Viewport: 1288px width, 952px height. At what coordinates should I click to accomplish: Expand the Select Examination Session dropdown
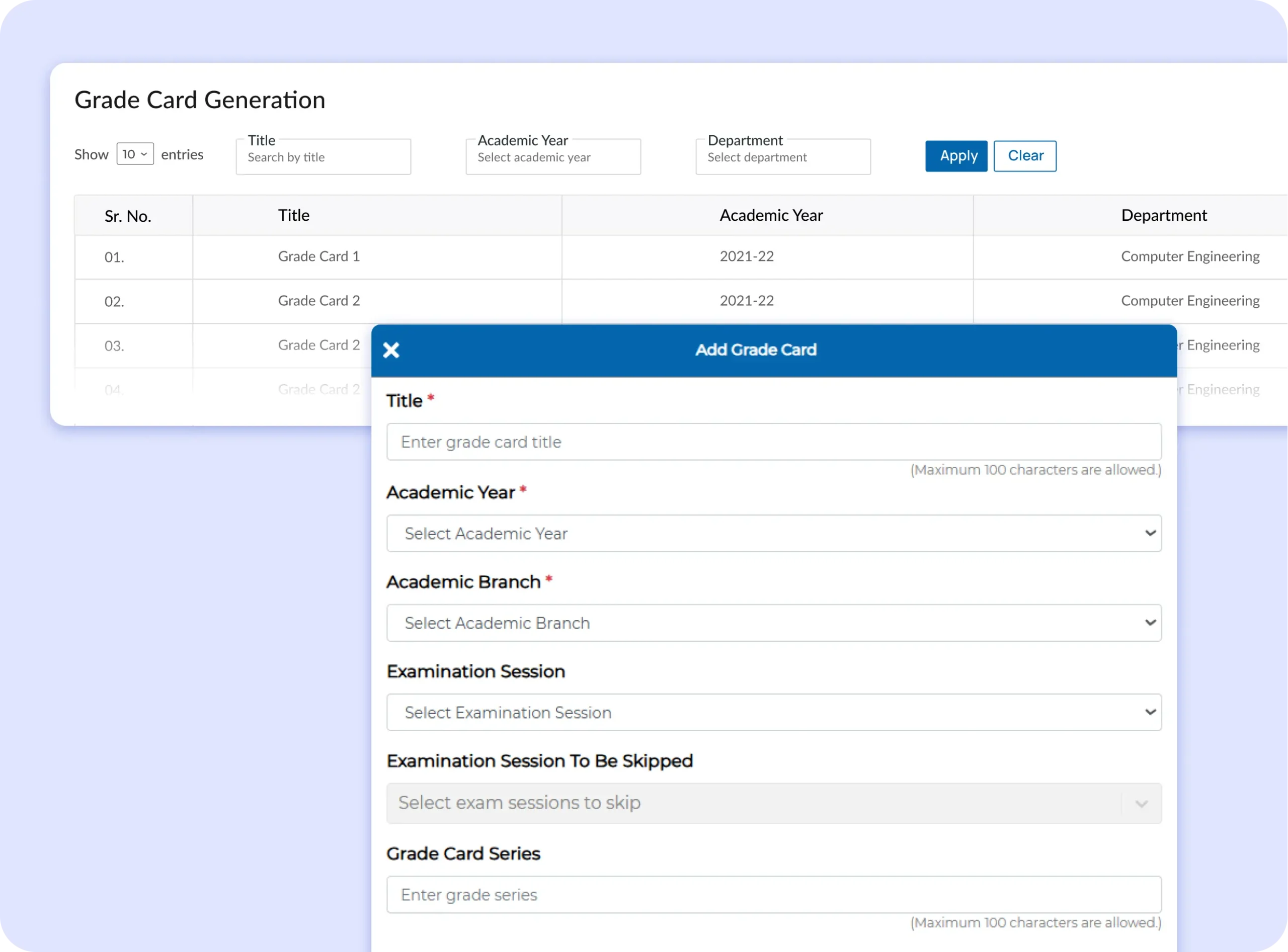773,712
